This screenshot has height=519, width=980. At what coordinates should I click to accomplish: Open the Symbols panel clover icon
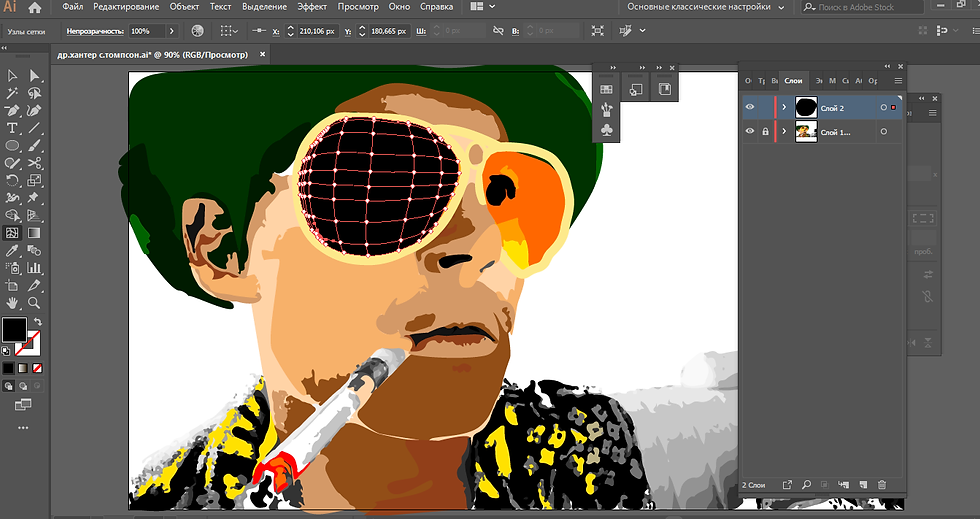pyautogui.click(x=606, y=130)
